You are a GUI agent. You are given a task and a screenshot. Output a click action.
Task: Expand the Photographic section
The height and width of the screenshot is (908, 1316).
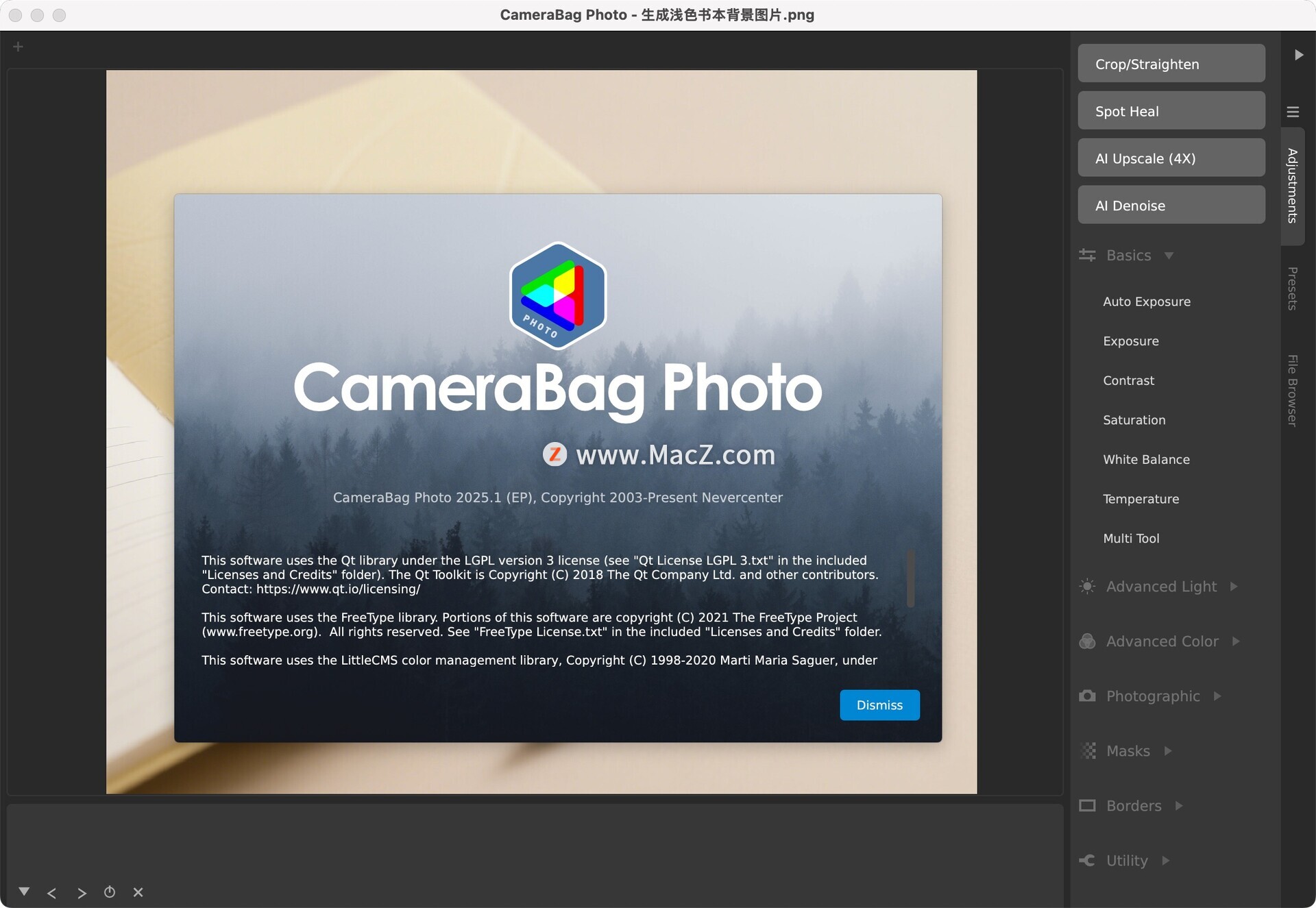coord(1217,696)
